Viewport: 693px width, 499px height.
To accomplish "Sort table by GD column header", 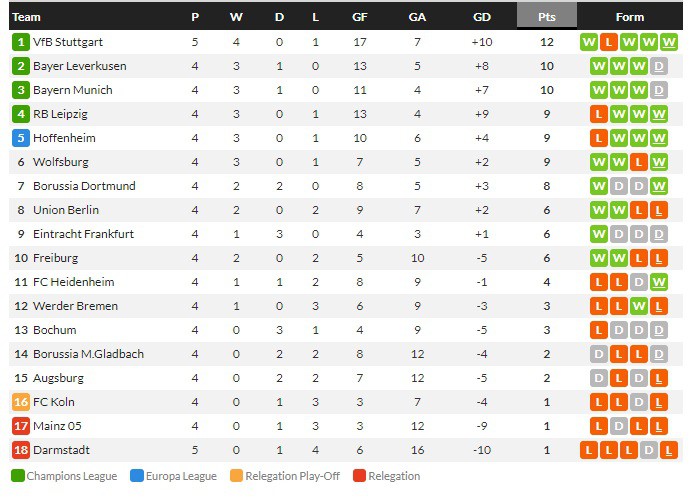I will point(482,17).
